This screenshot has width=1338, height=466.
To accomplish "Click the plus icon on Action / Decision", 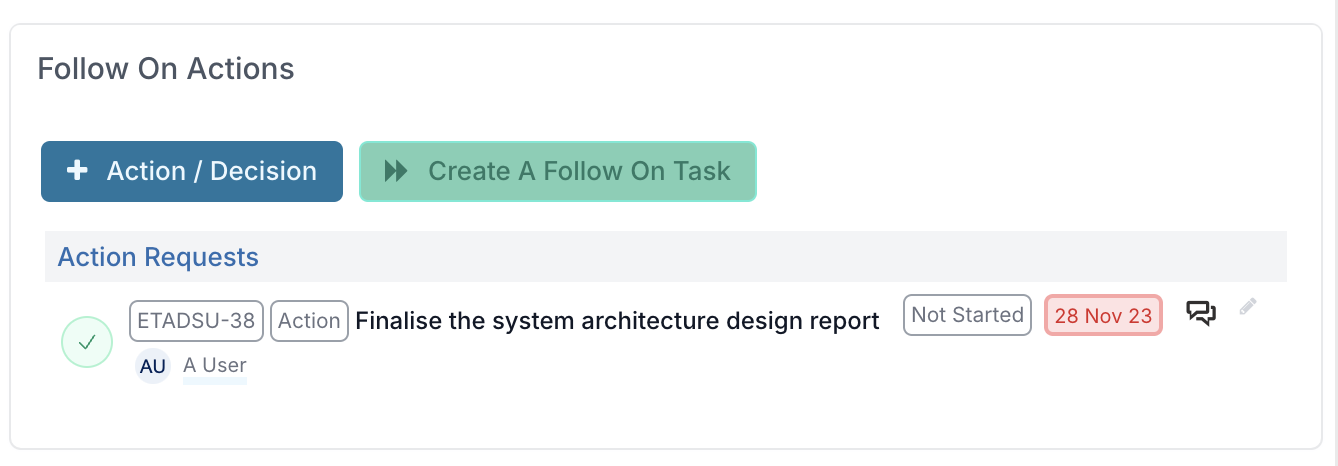I will (77, 171).
